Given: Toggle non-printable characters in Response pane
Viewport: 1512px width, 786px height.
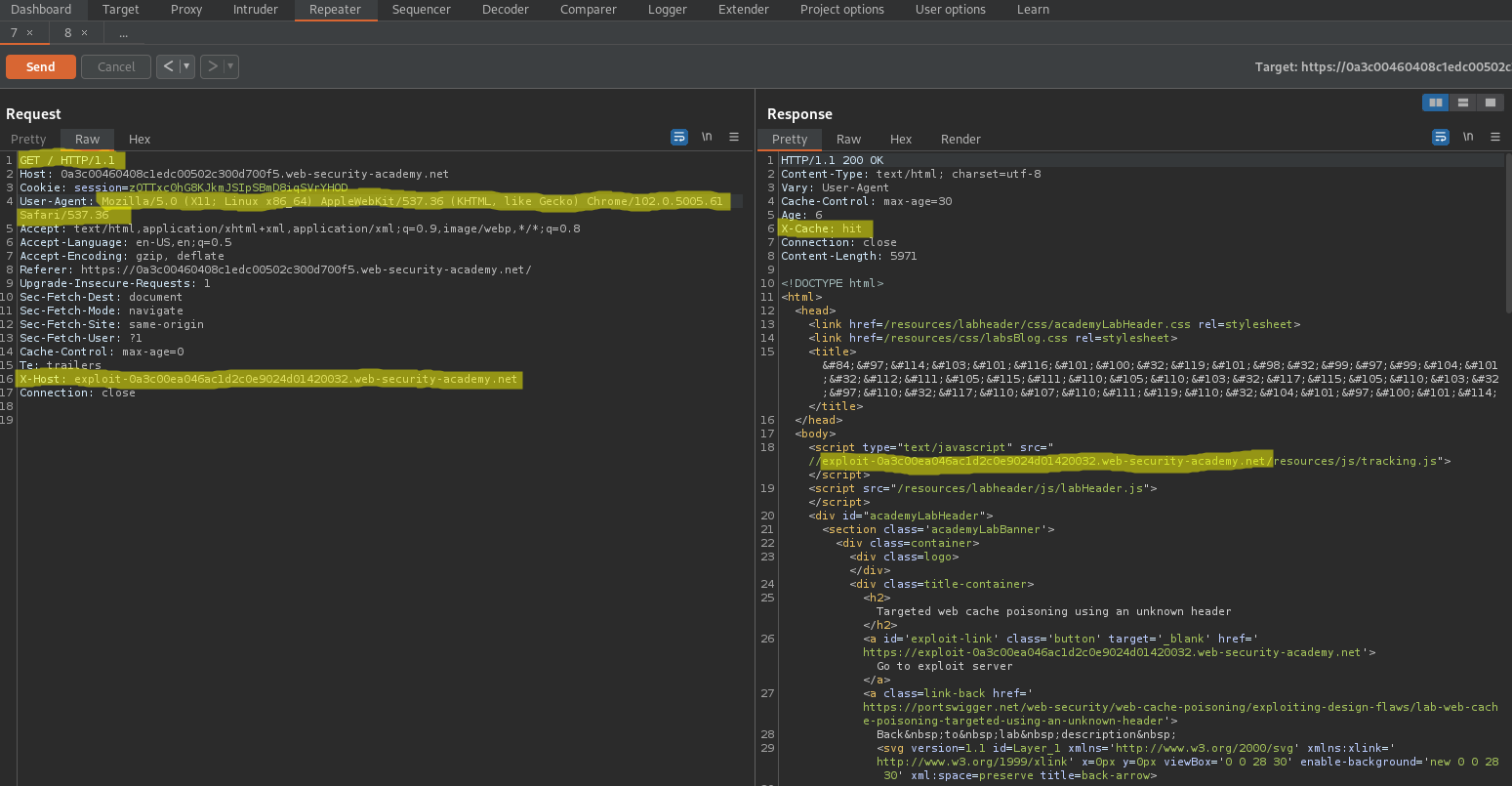Looking at the screenshot, I should pyautogui.click(x=1468, y=137).
